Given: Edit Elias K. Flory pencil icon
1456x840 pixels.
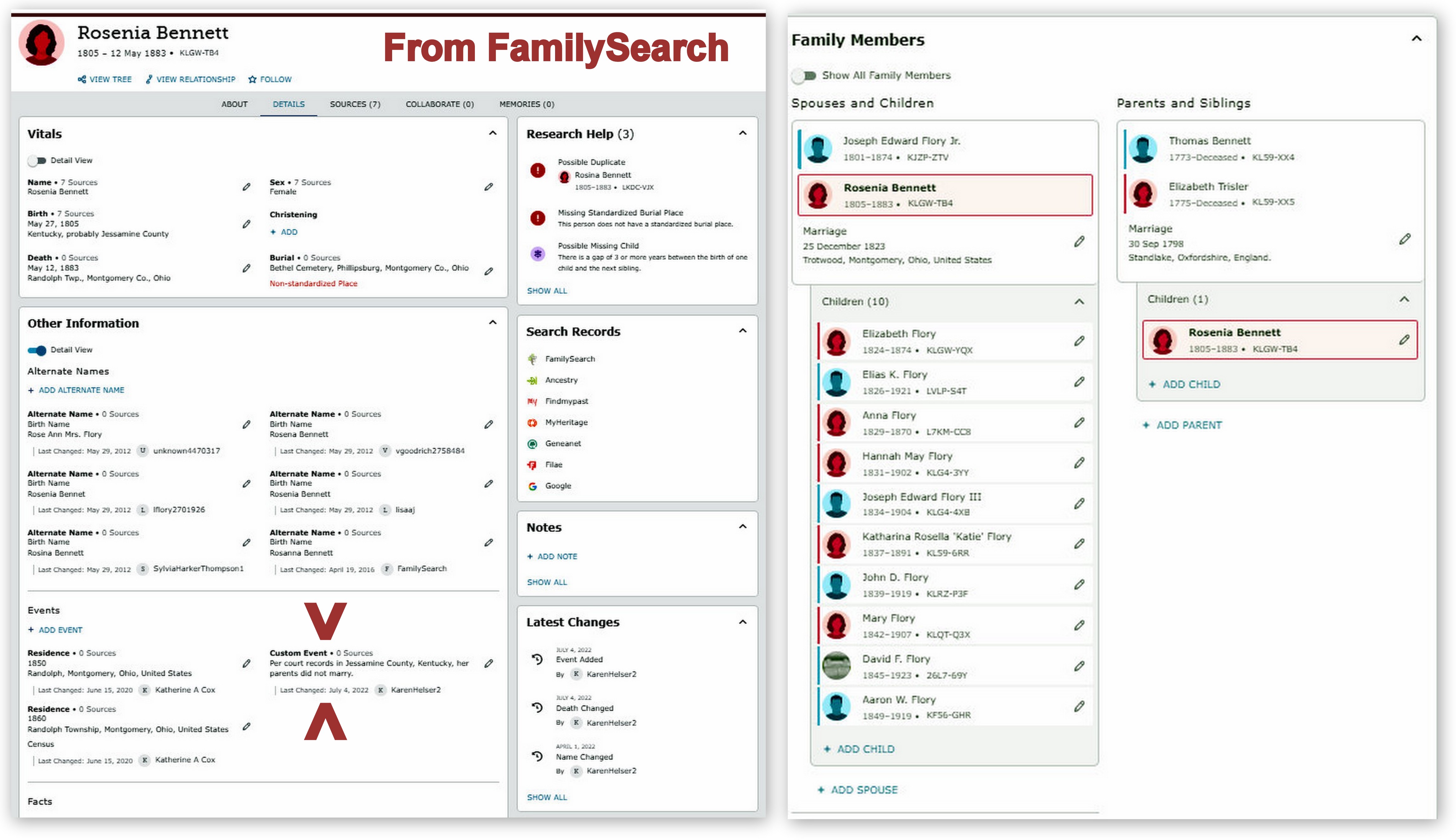Looking at the screenshot, I should 1079,382.
